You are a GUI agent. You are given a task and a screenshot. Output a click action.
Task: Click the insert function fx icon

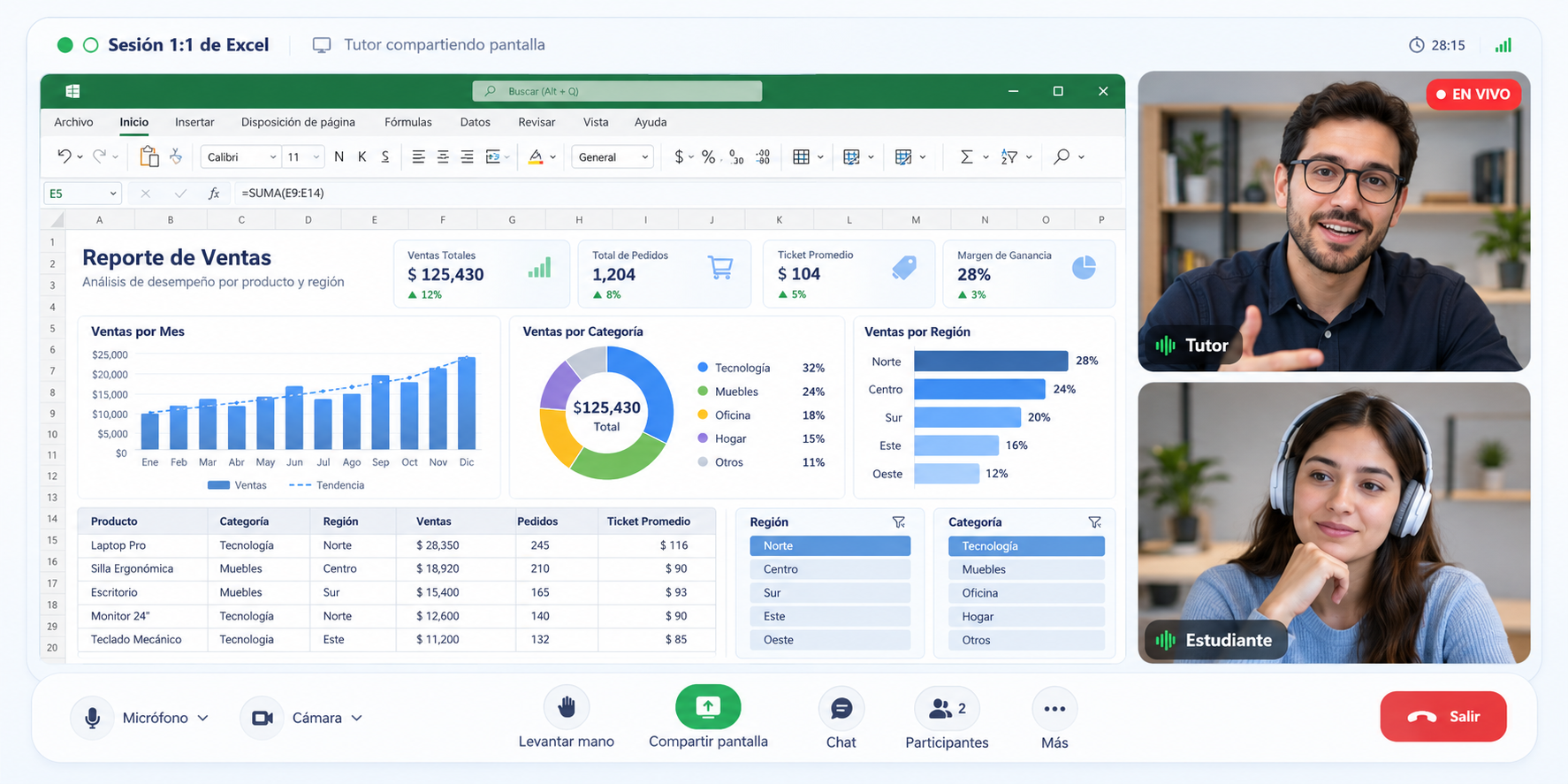coord(213,193)
